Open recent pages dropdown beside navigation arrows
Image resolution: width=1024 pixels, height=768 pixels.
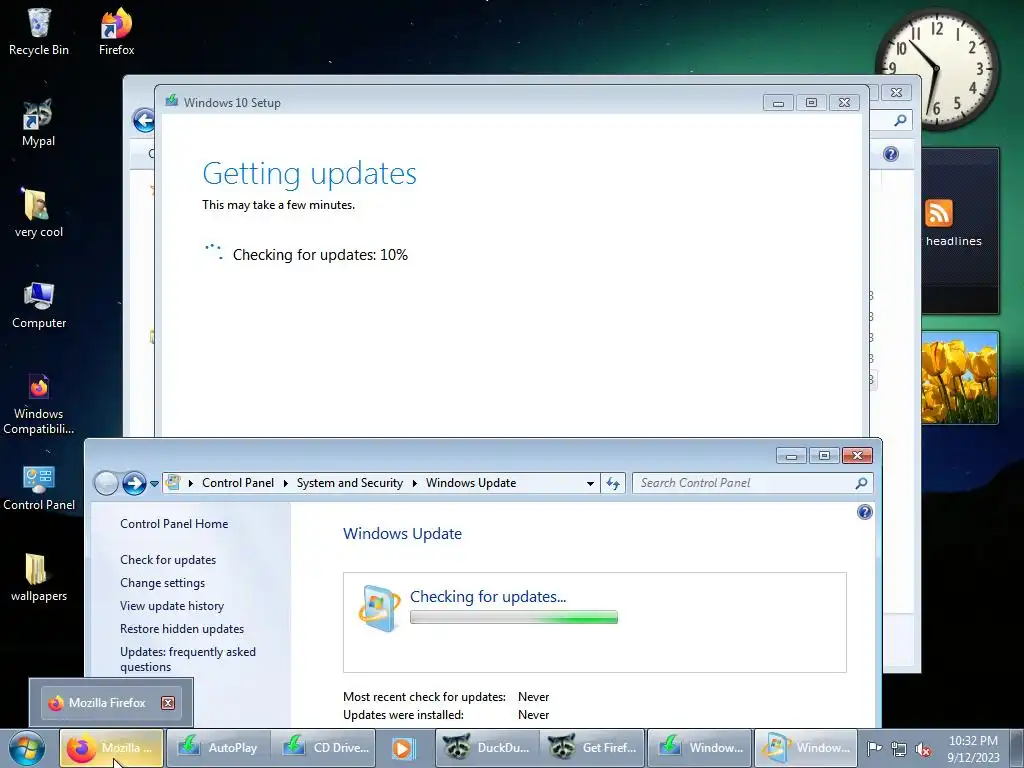(x=154, y=484)
